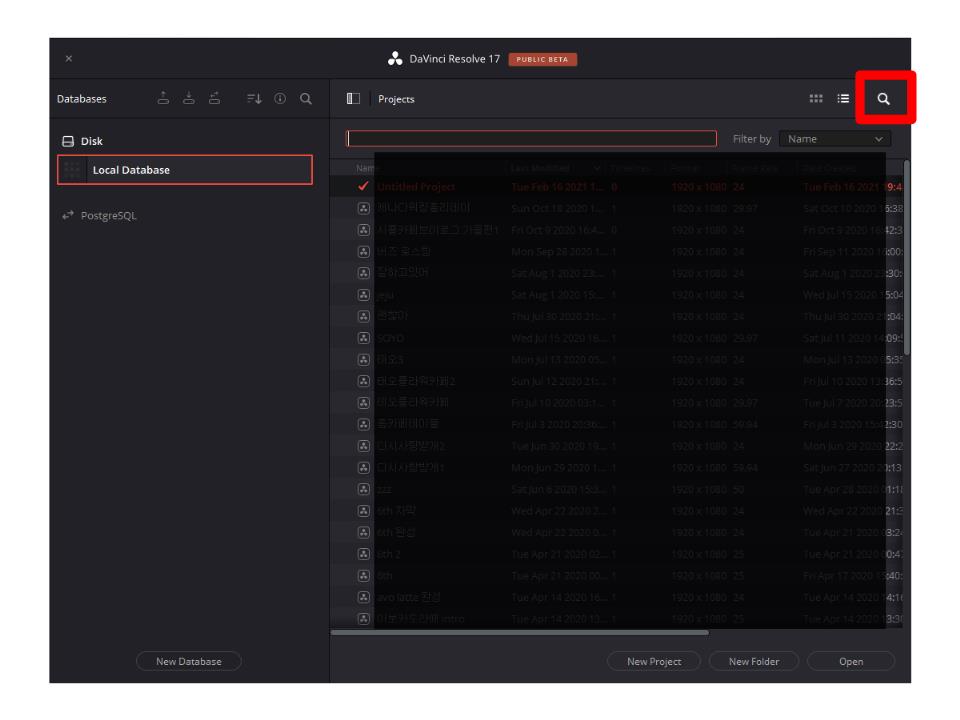Viewport: 960px width, 720px height.
Task: Open the Filter by Name dropdown
Action: pos(834,139)
